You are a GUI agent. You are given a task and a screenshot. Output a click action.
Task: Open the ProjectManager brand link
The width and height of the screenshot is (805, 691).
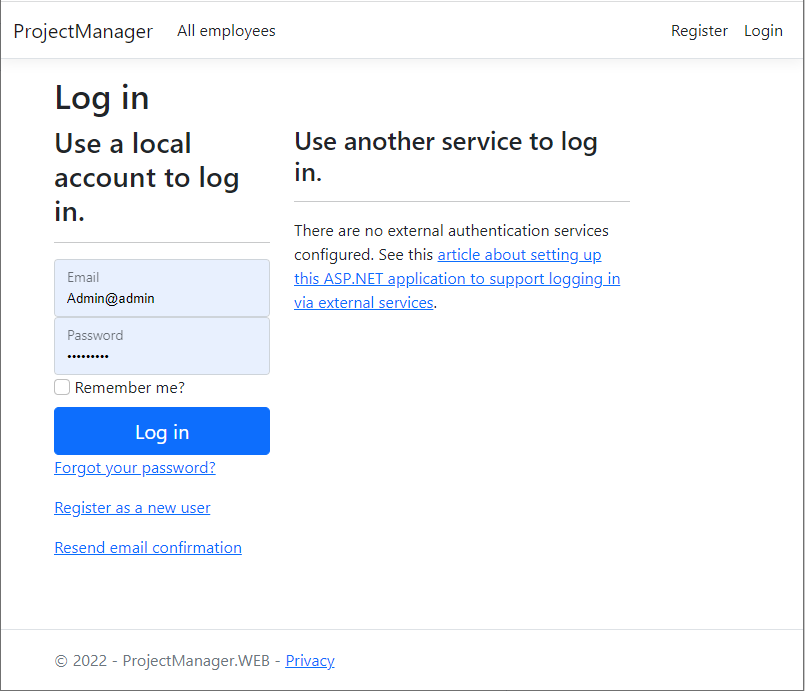point(83,31)
